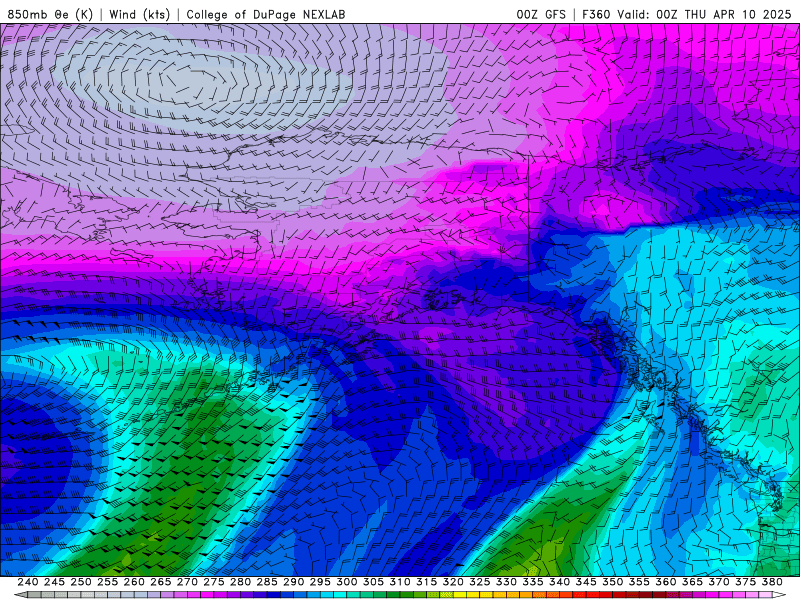Click the 270 value on the color scale

point(187,582)
